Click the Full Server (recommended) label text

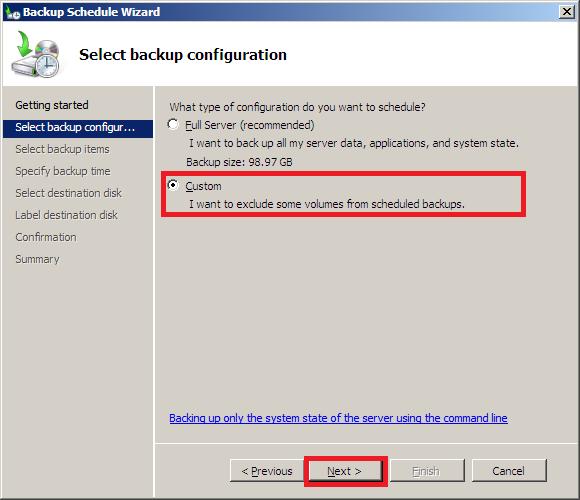pyautogui.click(x=250, y=125)
